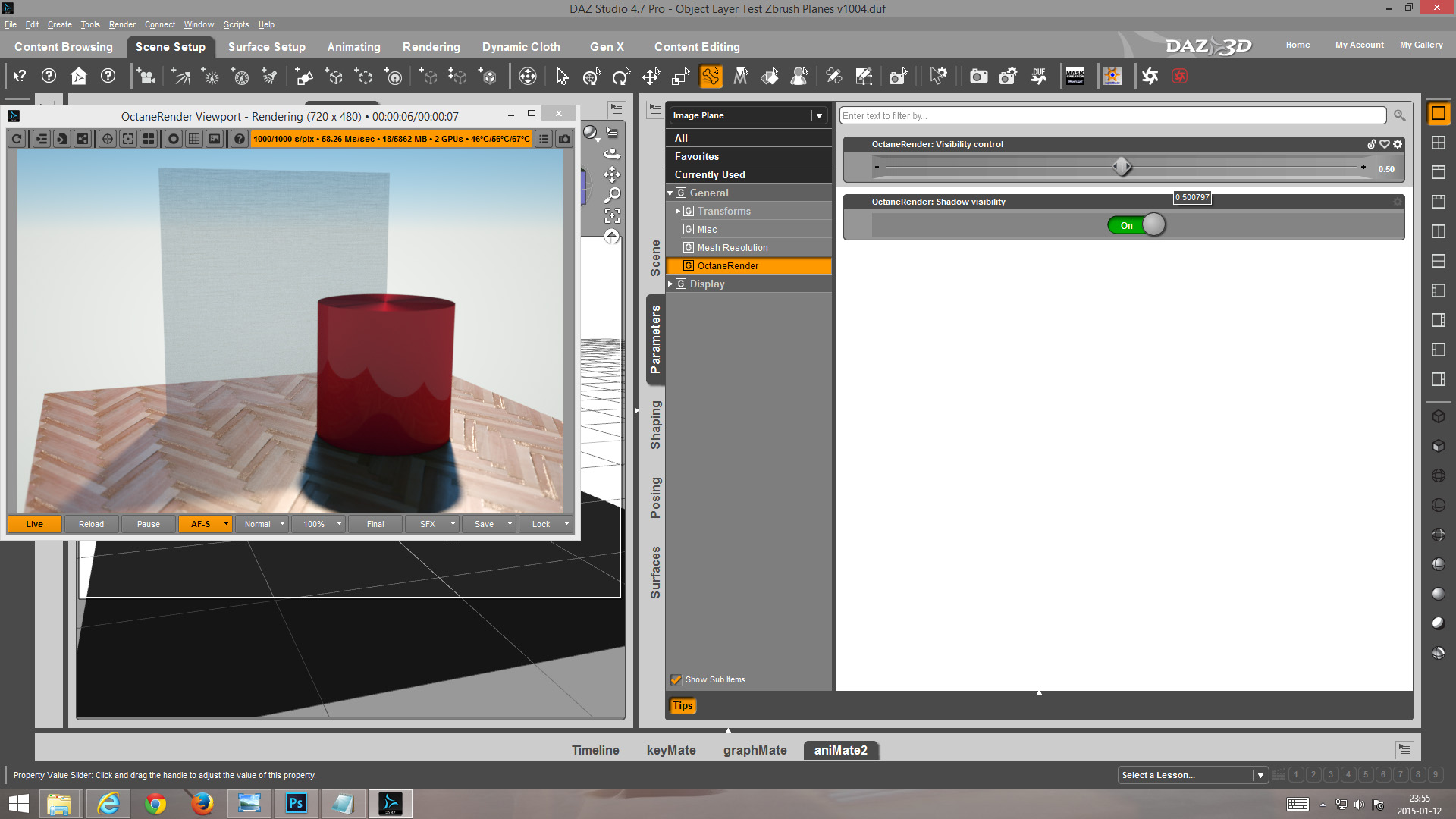Open the Surface Setup tab

pyautogui.click(x=266, y=47)
